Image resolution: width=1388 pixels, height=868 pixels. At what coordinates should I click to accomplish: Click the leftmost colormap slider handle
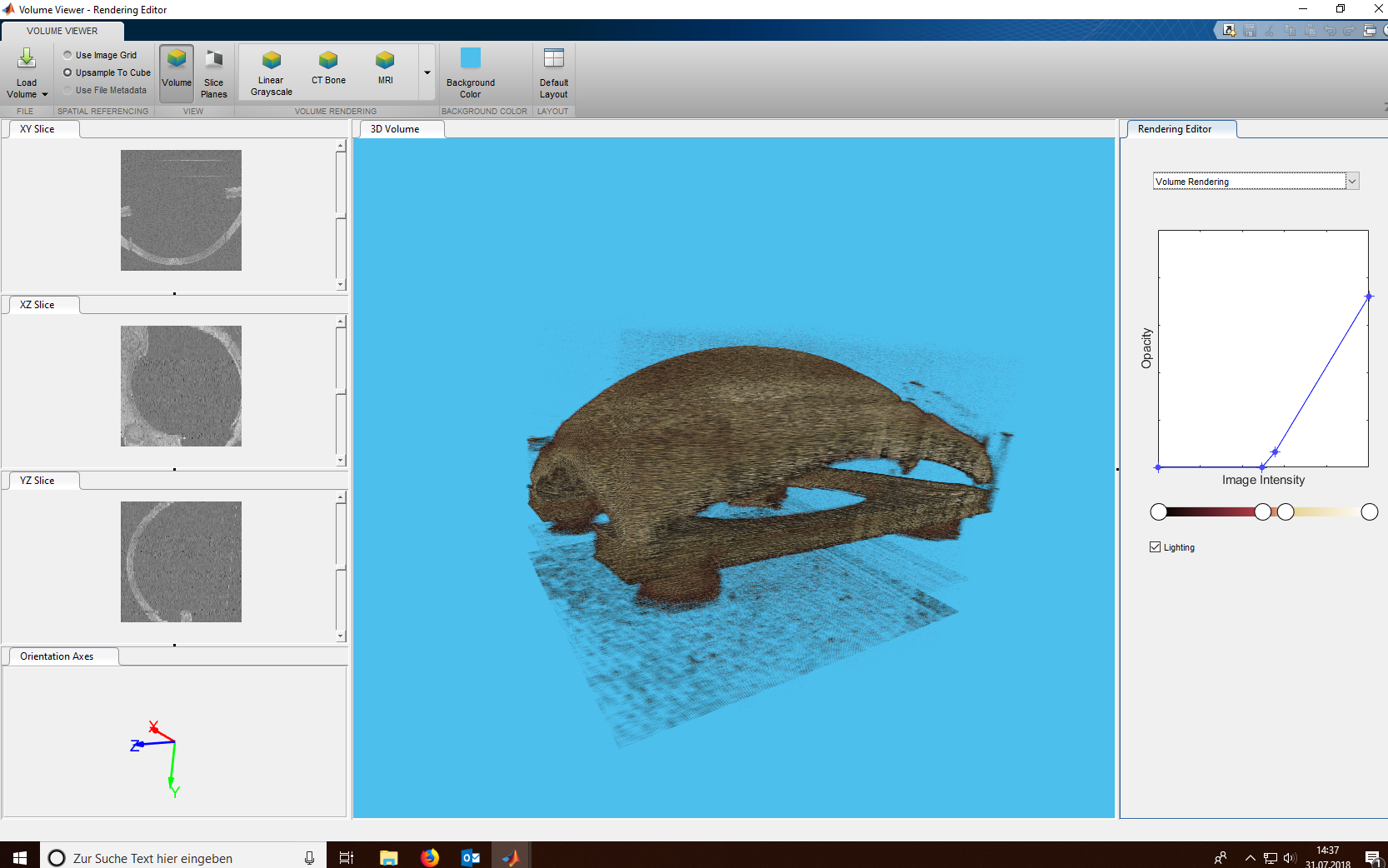point(1158,512)
